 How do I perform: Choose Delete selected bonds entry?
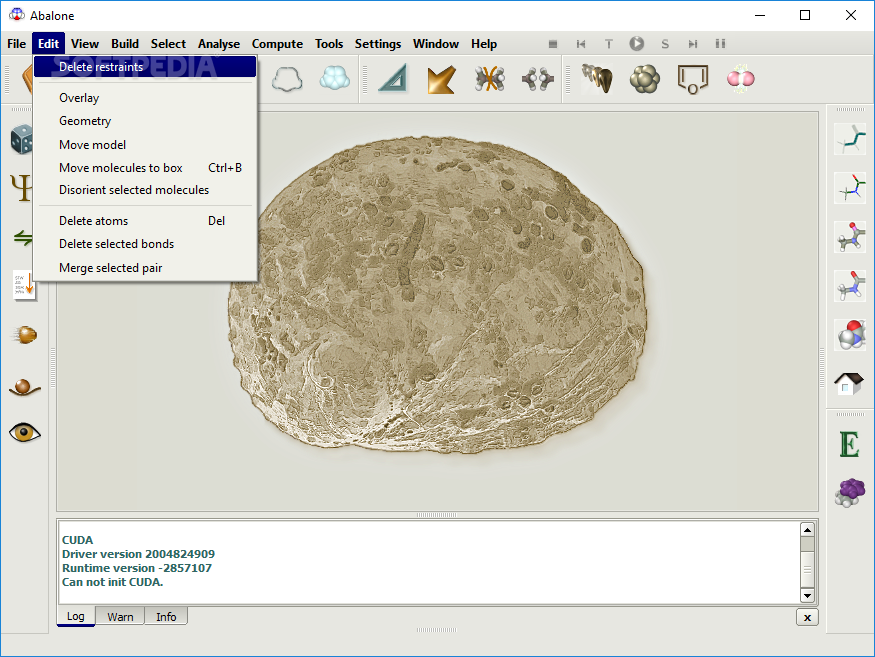click(x=145, y=244)
